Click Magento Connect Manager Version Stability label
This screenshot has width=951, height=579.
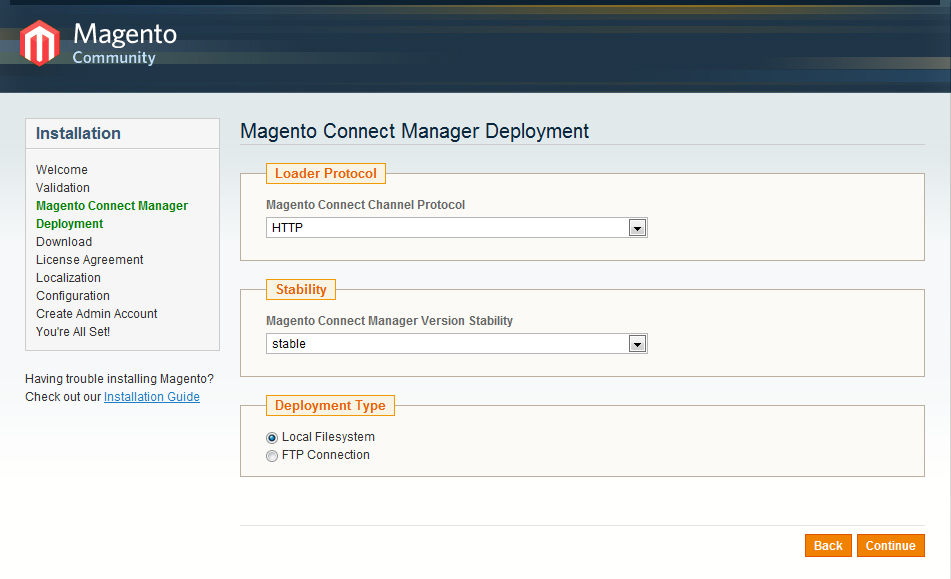coord(389,321)
